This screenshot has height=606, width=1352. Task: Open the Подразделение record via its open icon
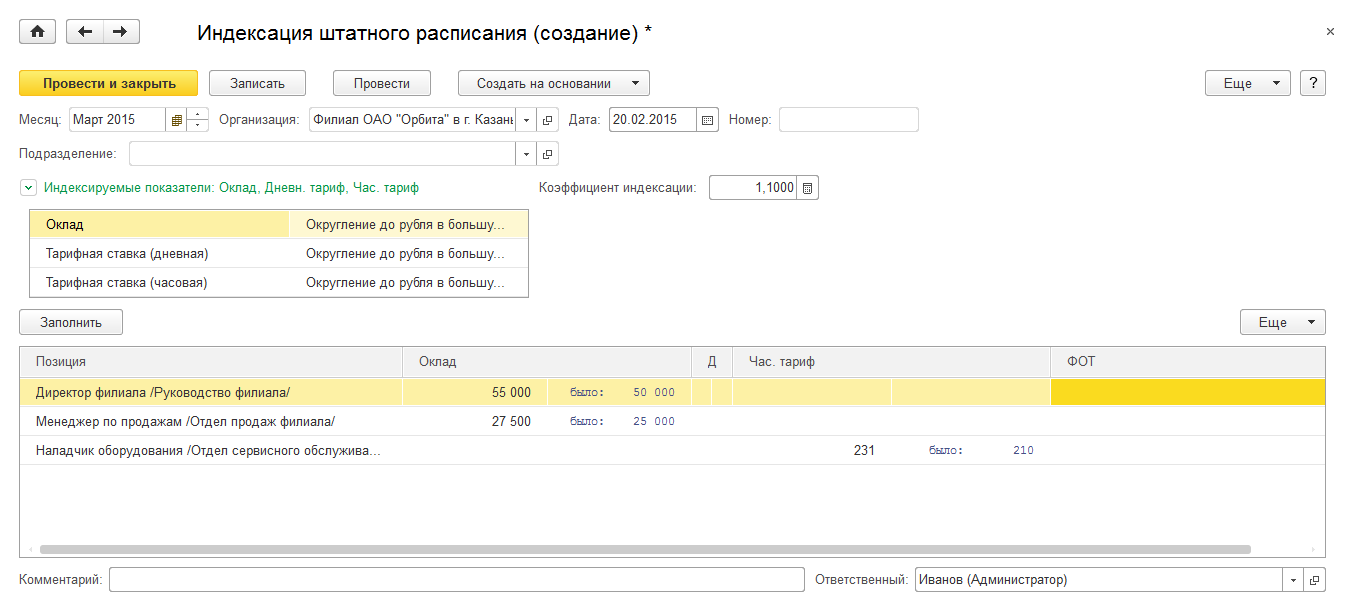(548, 154)
